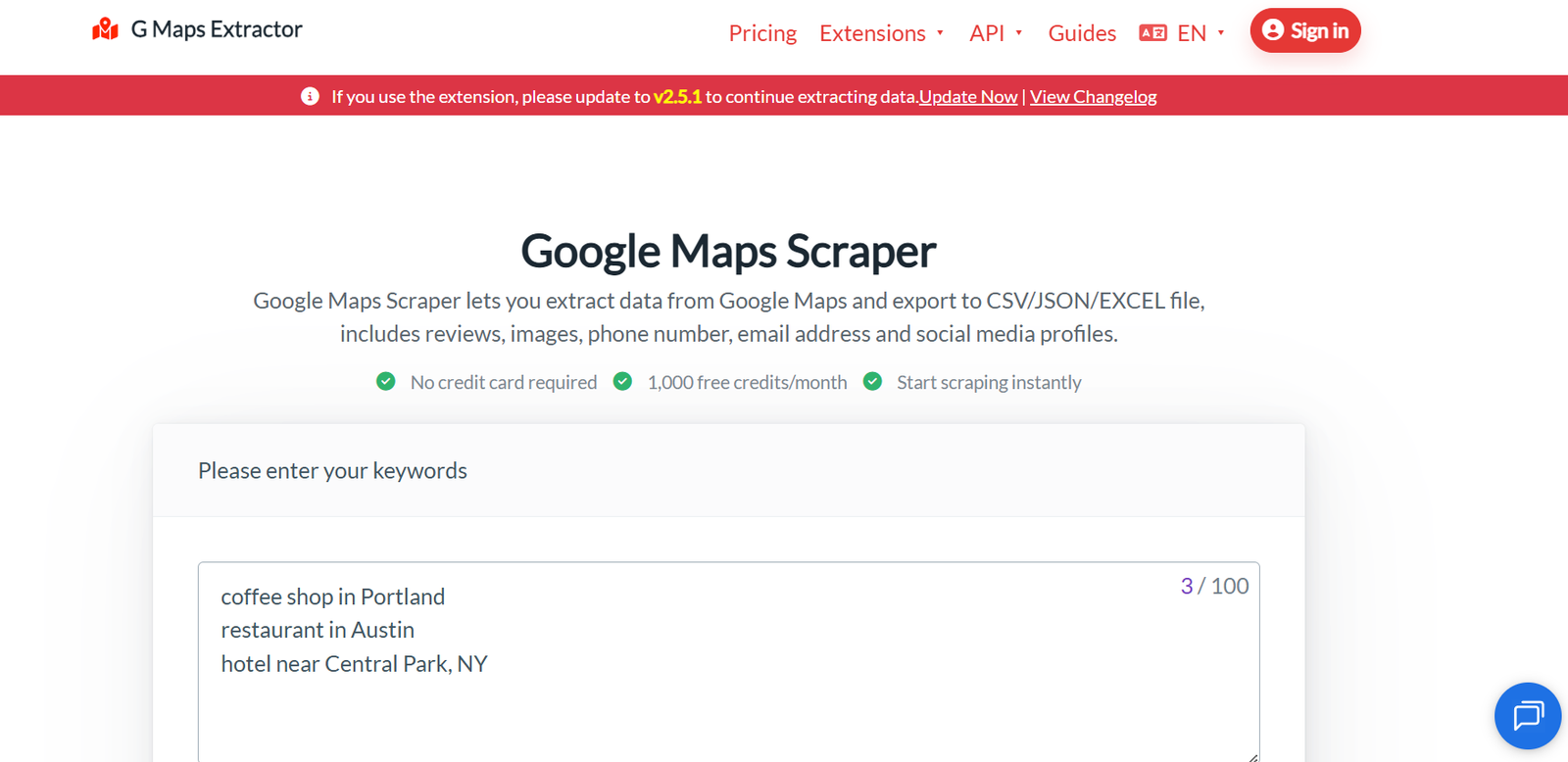
Task: Open the EN language selector
Action: click(x=1192, y=33)
